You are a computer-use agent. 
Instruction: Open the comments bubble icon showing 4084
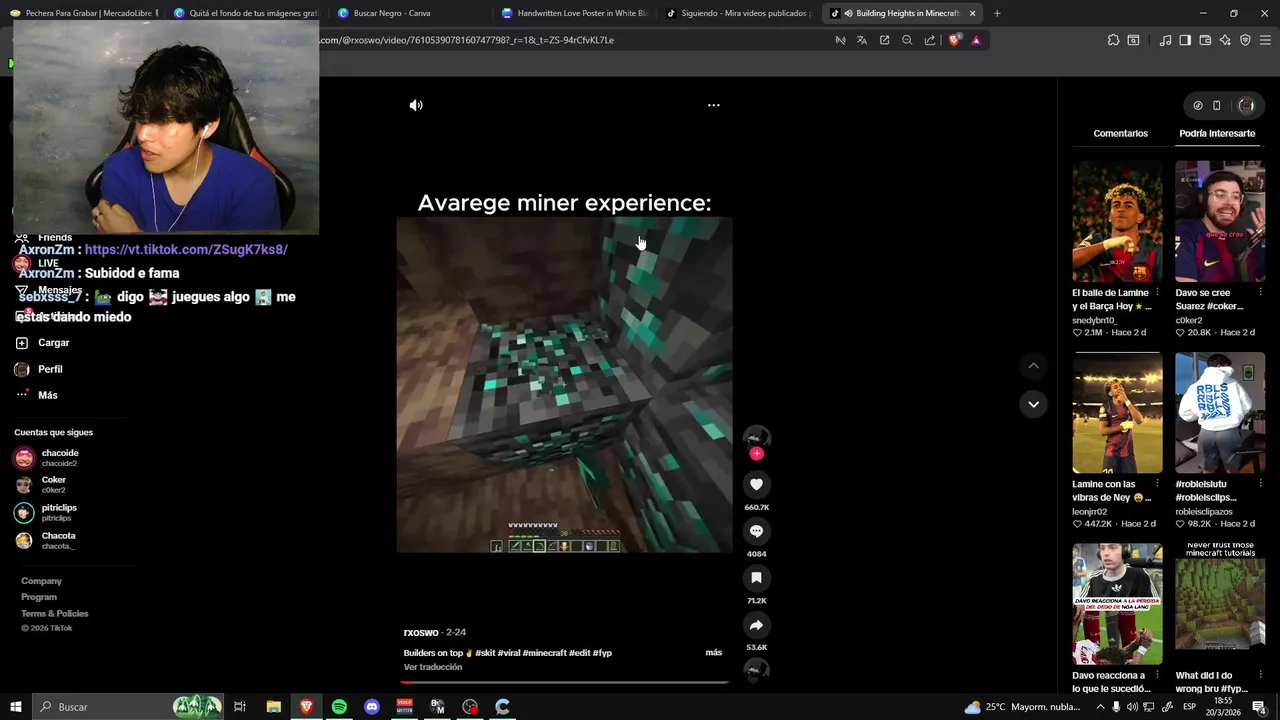(757, 531)
